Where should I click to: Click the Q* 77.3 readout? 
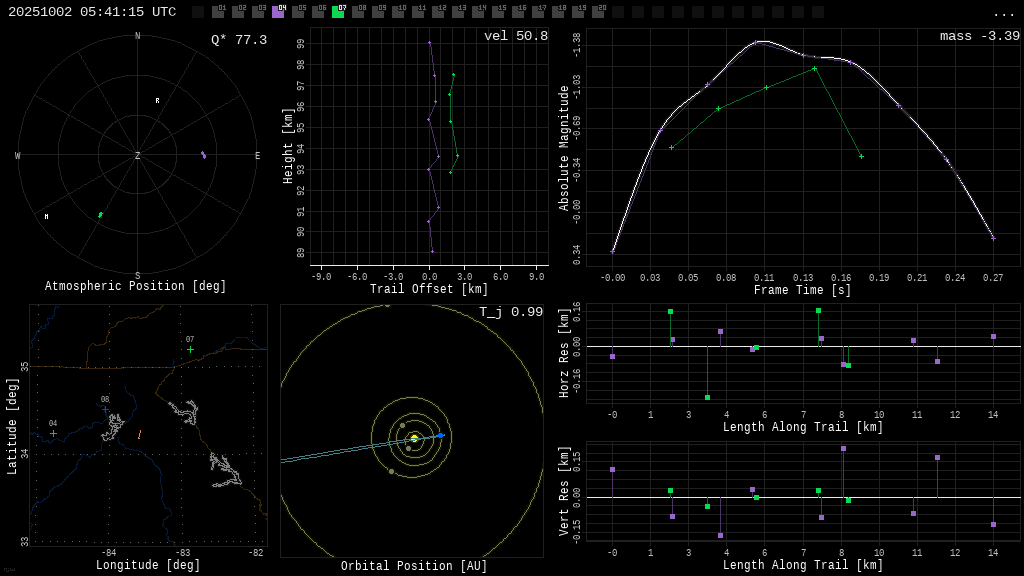[238, 40]
